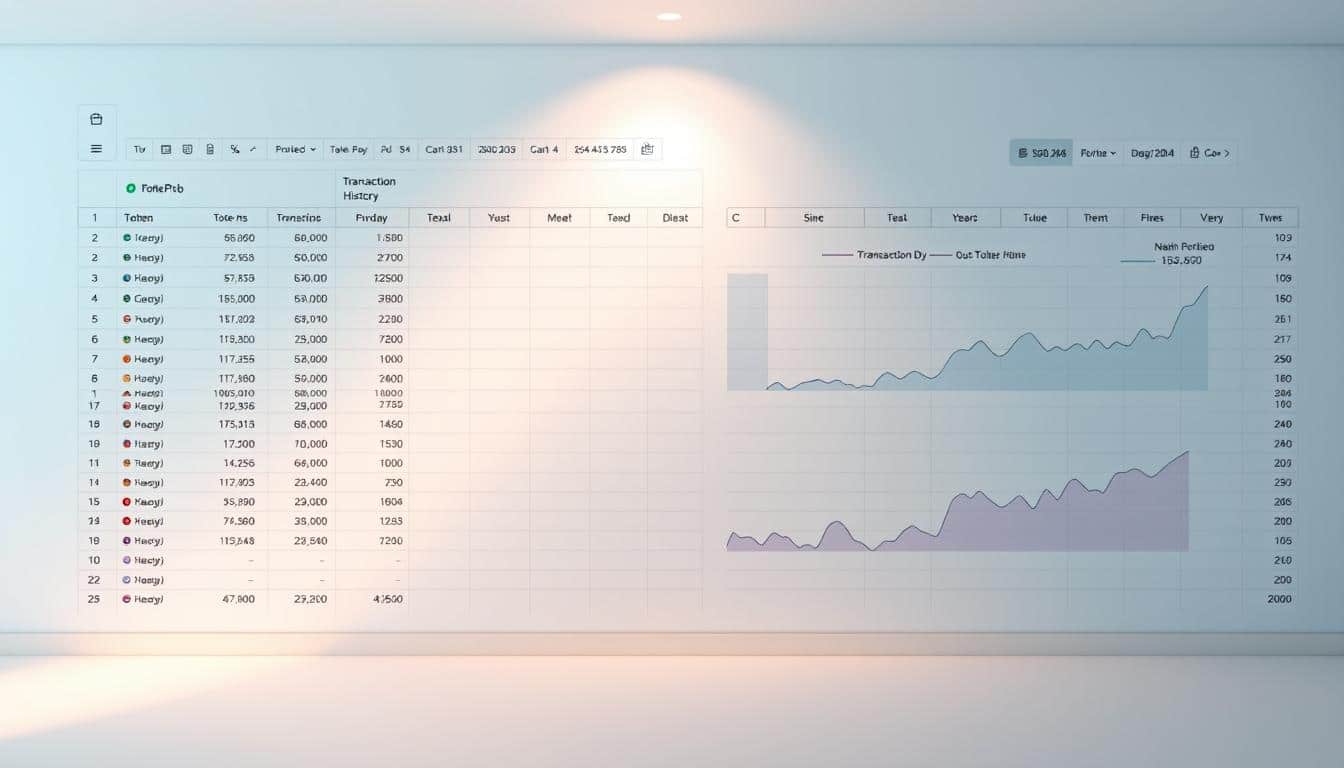
Task: Click the colored dot in the 72,958 row
Action: pos(127,258)
